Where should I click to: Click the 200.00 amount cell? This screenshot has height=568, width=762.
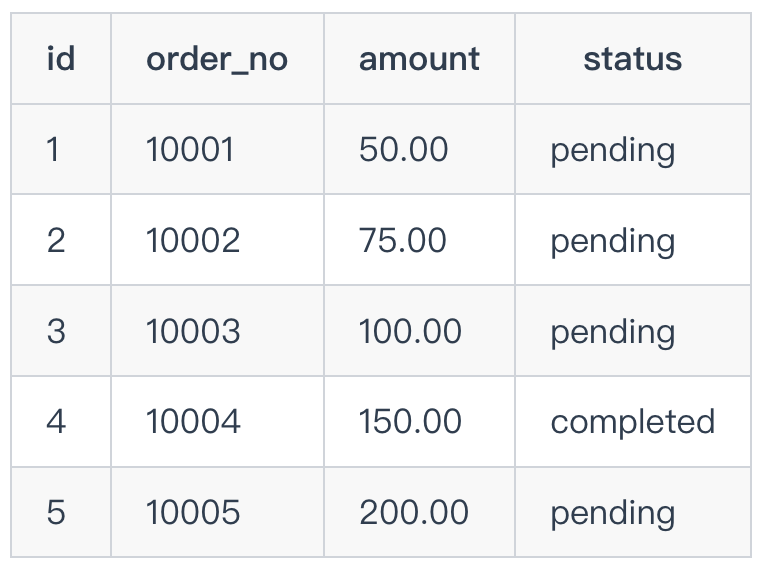tap(419, 512)
